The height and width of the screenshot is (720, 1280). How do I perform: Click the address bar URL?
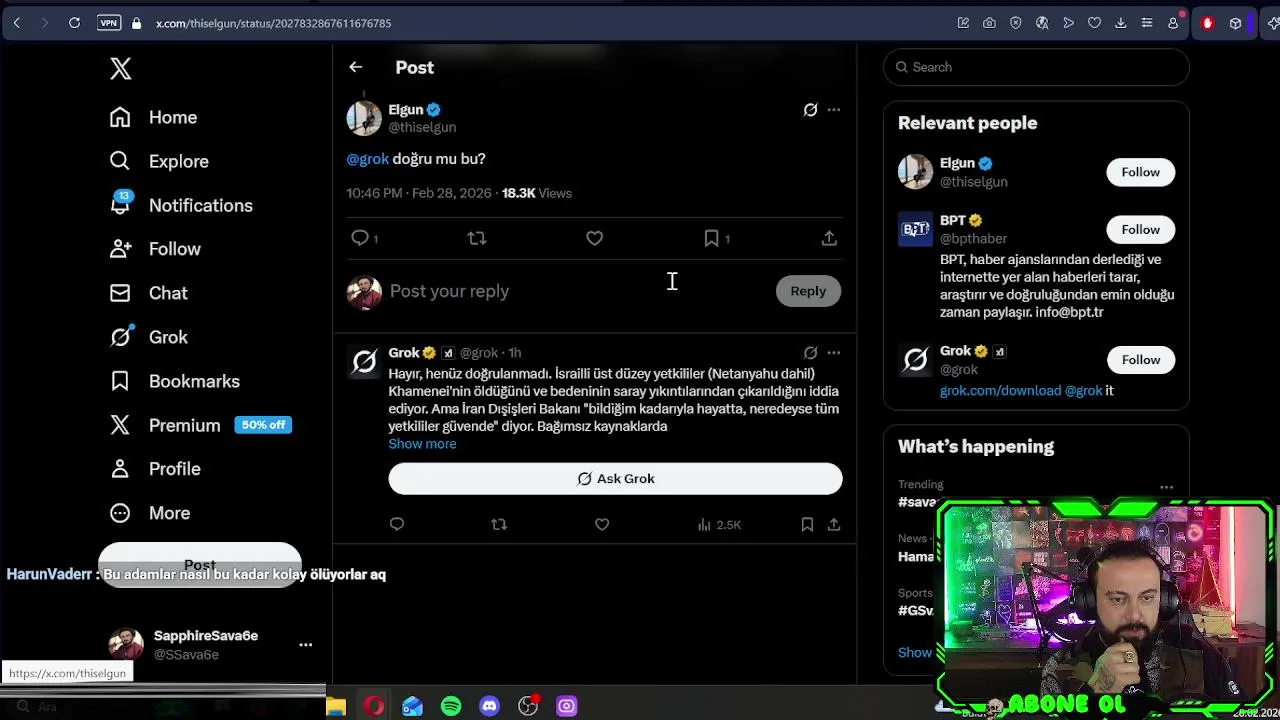coord(273,23)
